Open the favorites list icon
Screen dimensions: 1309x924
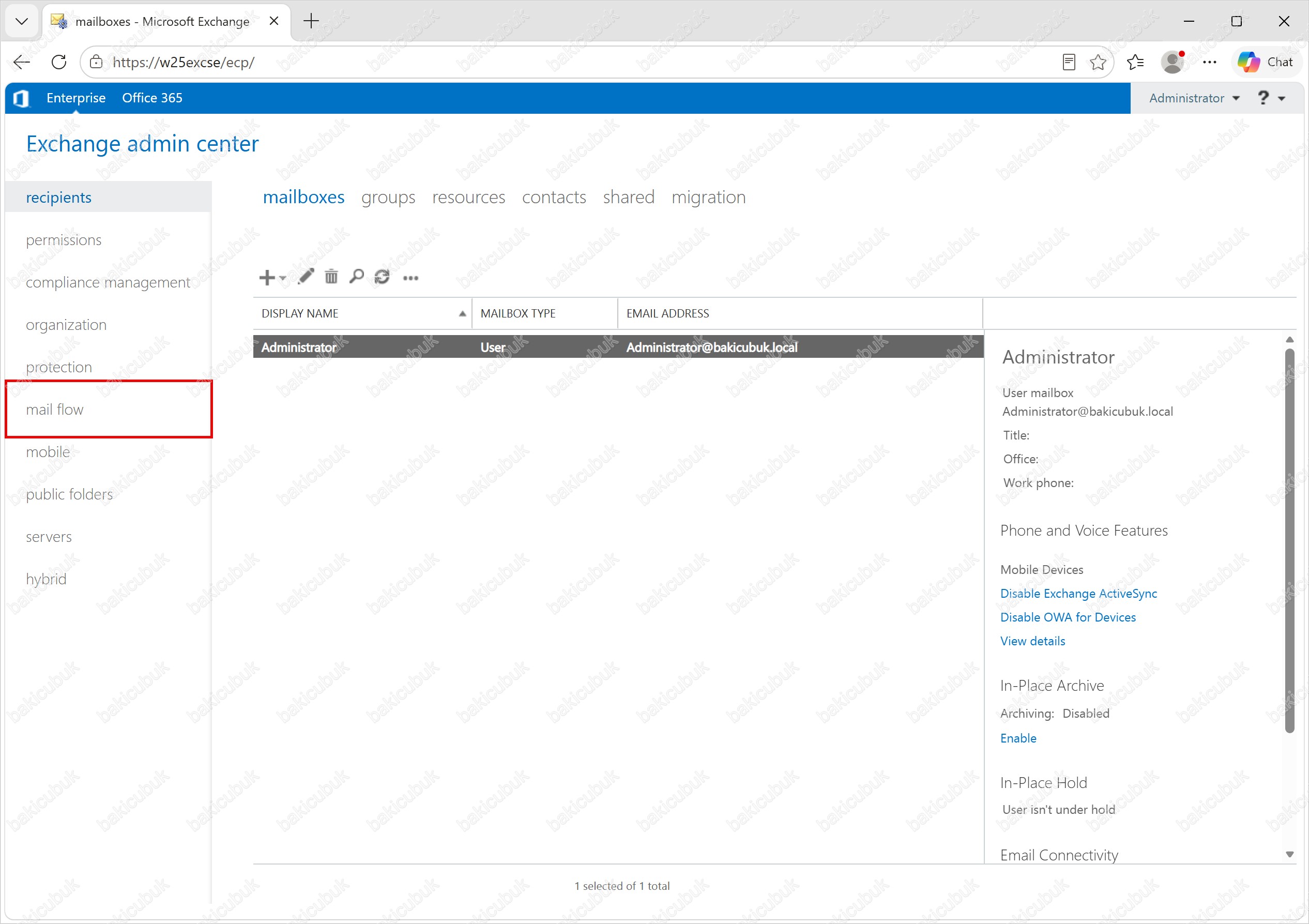coord(1135,62)
